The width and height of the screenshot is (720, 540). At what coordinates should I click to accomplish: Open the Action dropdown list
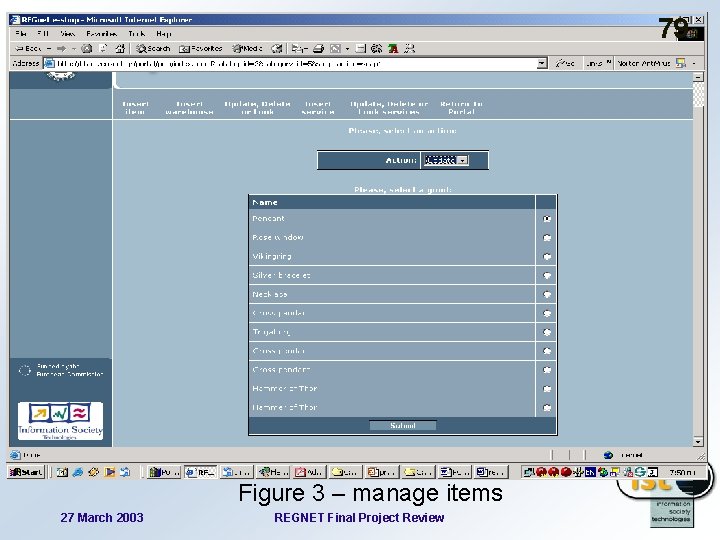point(463,160)
